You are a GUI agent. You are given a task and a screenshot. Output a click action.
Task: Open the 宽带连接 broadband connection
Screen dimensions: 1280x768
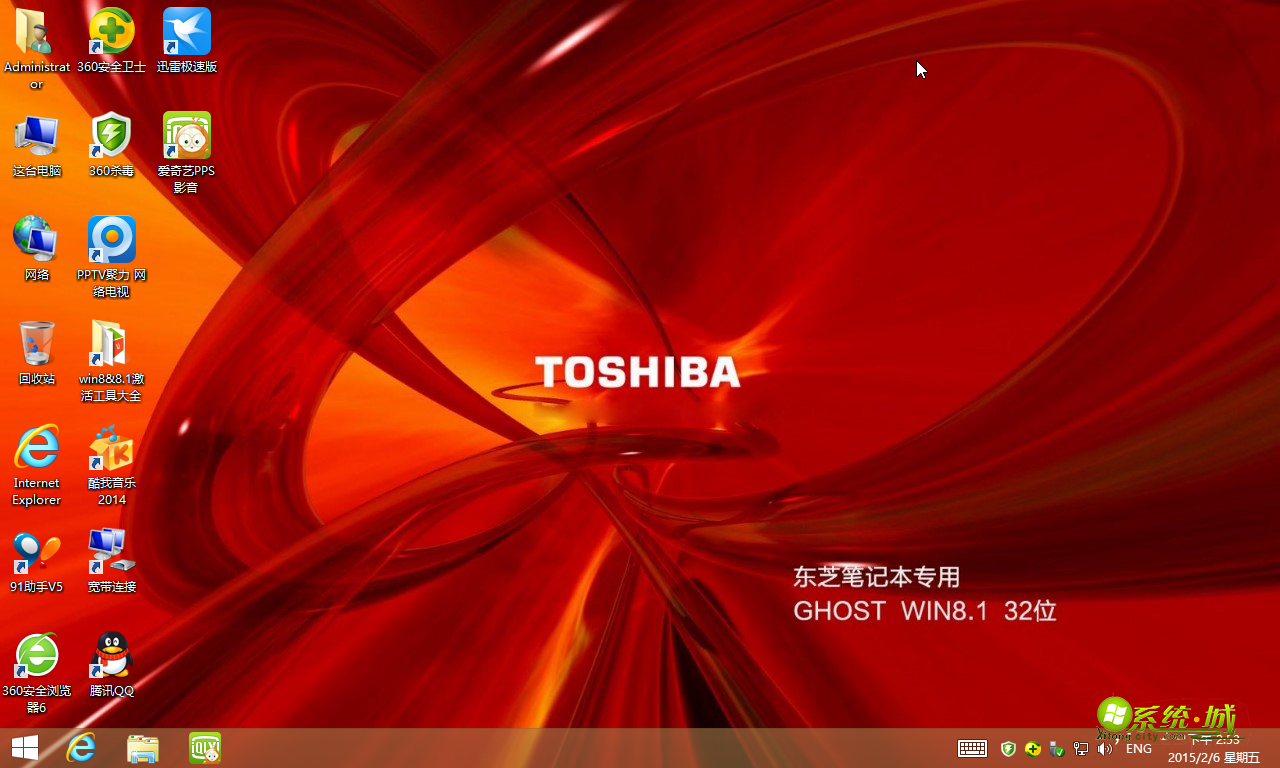click(111, 553)
